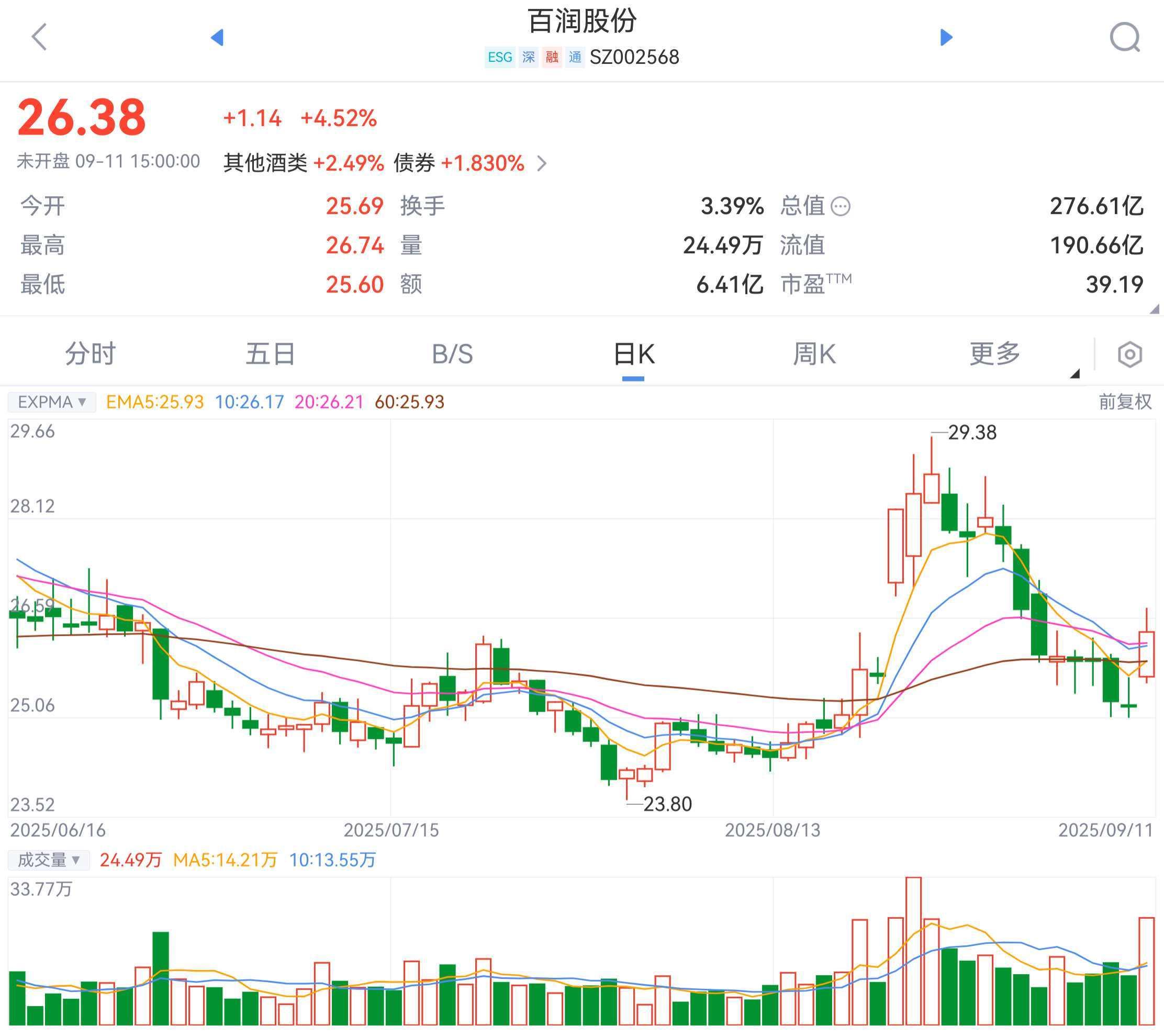Tap the current price 26.38
Screen dimensions: 1164x1036
coord(82,117)
